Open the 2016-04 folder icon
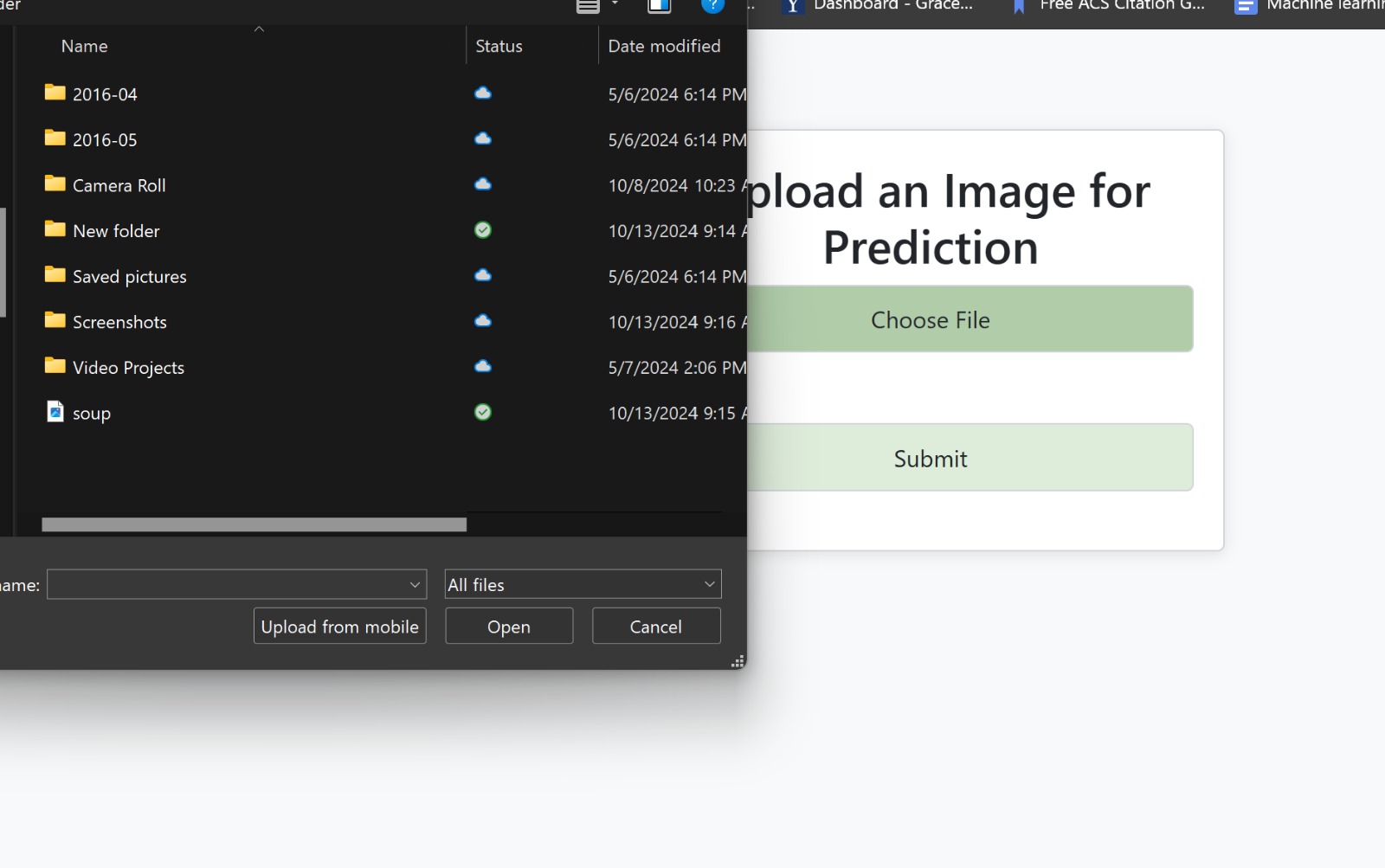Viewport: 1385px width, 868px height. [55, 93]
